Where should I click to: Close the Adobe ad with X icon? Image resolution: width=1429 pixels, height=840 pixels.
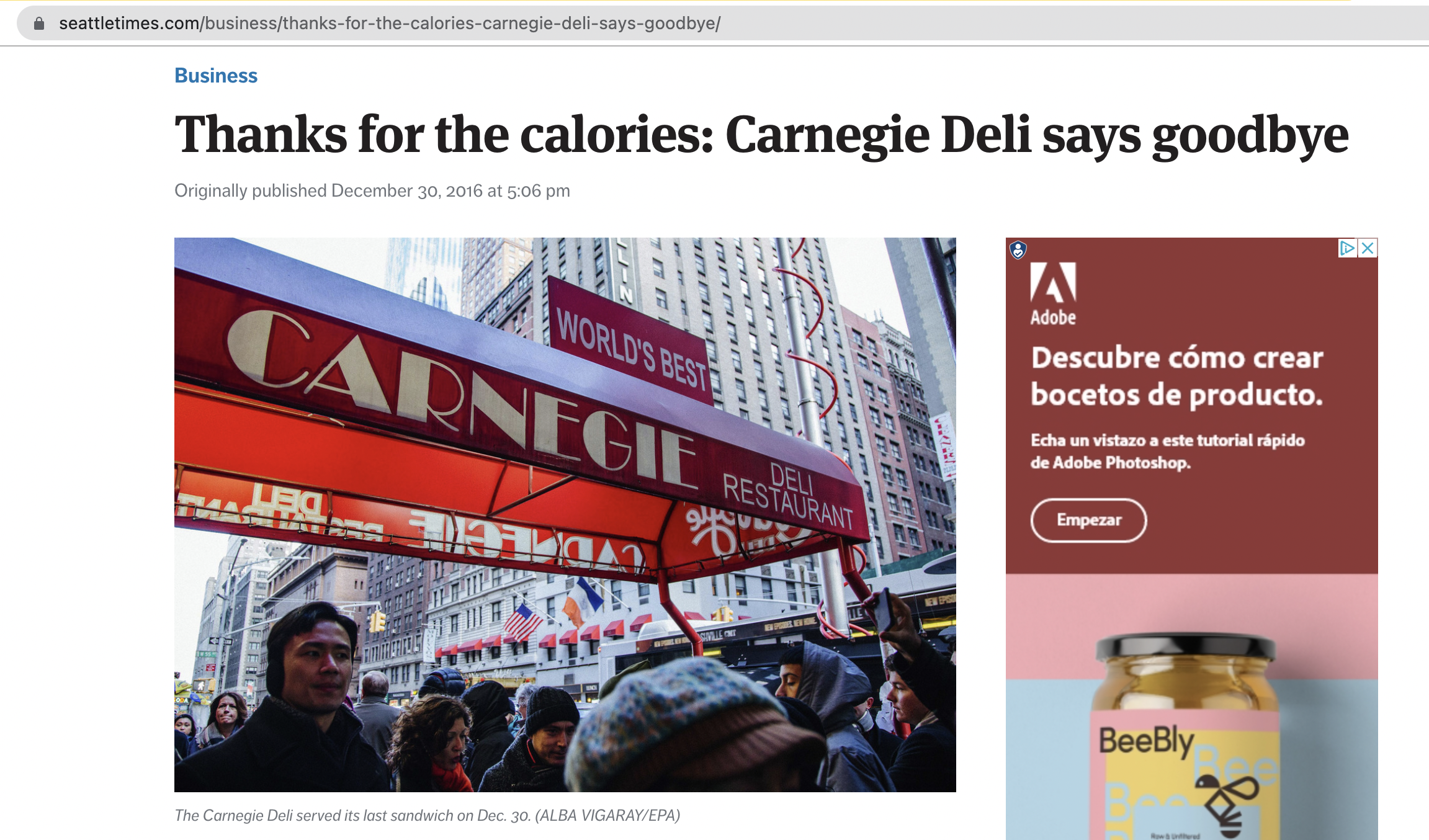coord(1368,248)
